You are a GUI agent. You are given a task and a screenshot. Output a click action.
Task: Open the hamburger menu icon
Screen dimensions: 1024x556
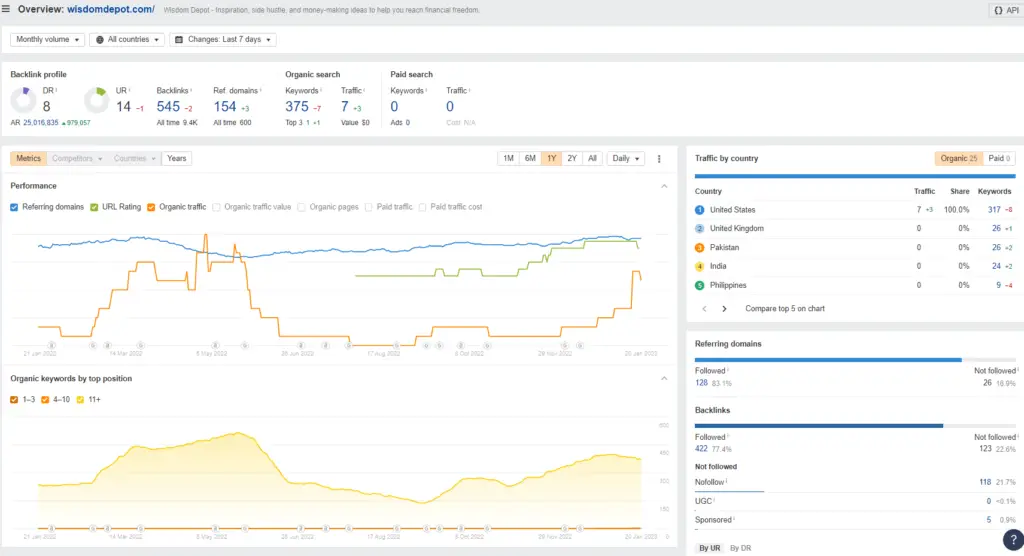6,9
